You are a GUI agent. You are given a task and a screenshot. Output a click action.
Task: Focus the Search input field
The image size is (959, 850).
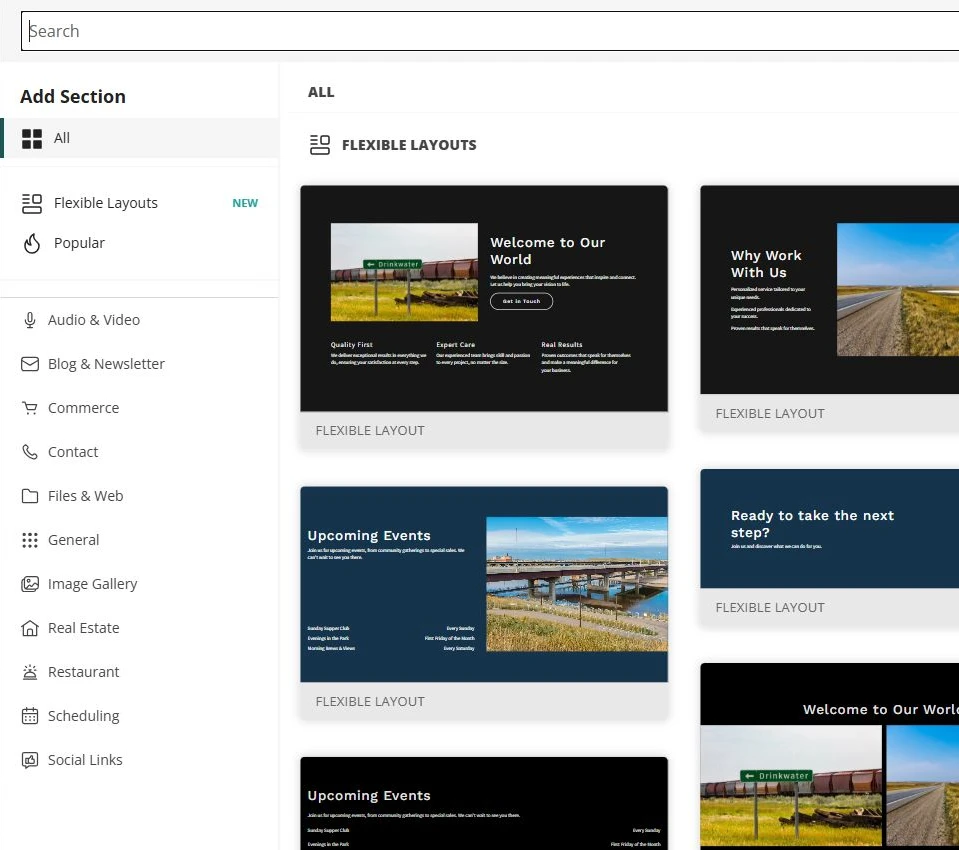(x=490, y=31)
